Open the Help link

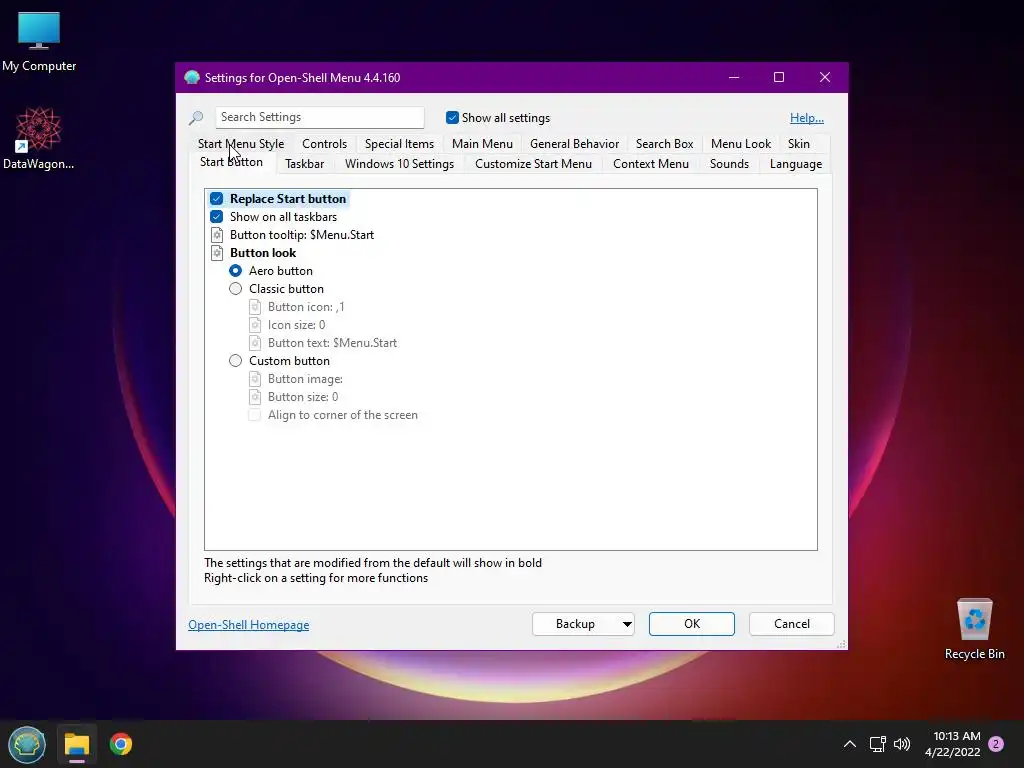(x=807, y=118)
